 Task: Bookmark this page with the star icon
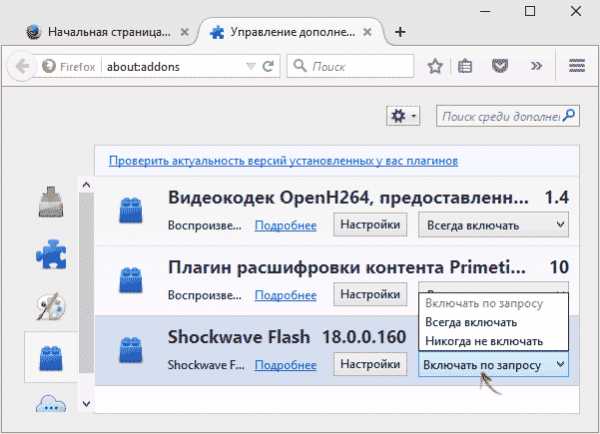435,66
